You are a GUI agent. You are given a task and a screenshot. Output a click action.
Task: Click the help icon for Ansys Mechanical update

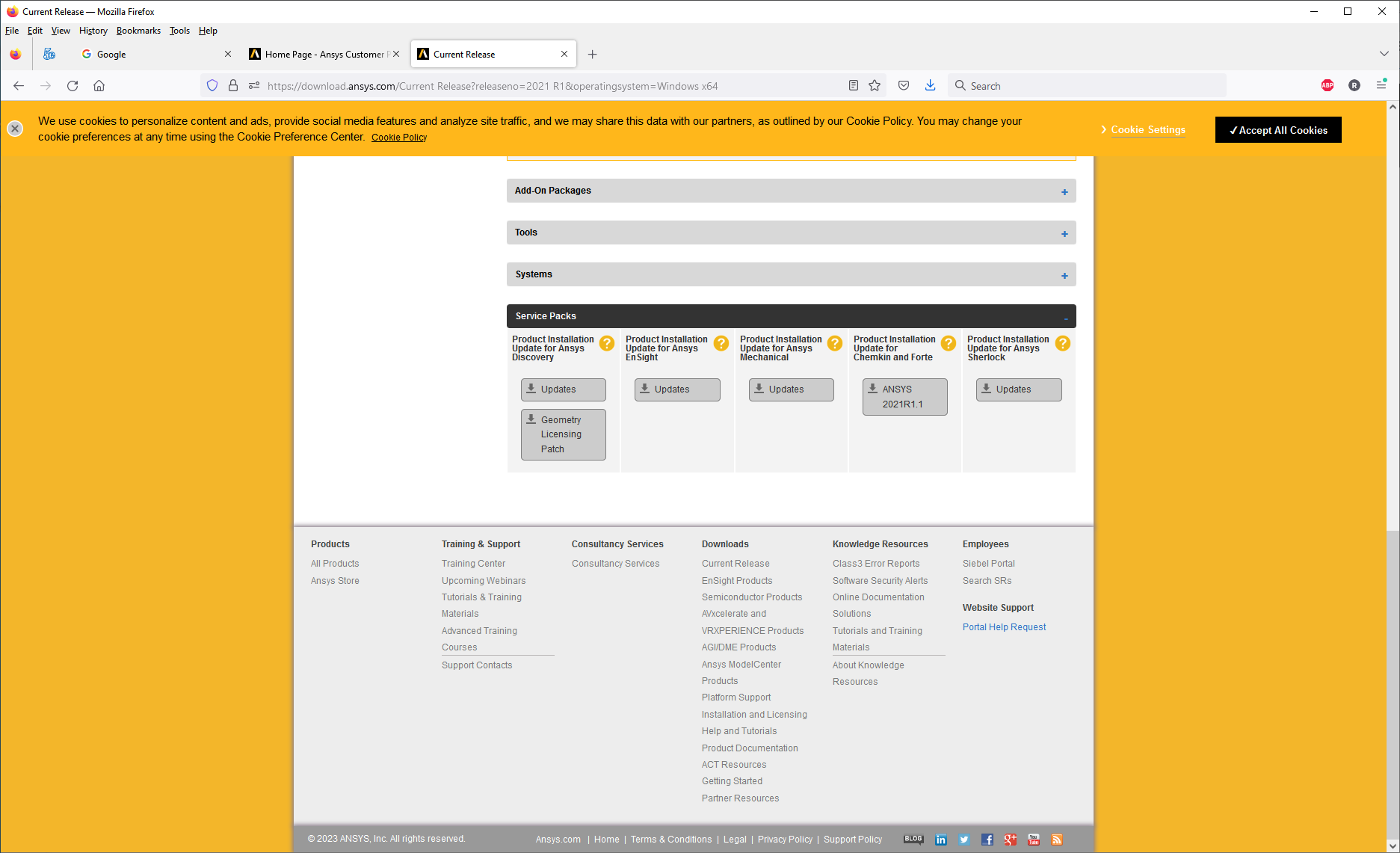point(835,343)
